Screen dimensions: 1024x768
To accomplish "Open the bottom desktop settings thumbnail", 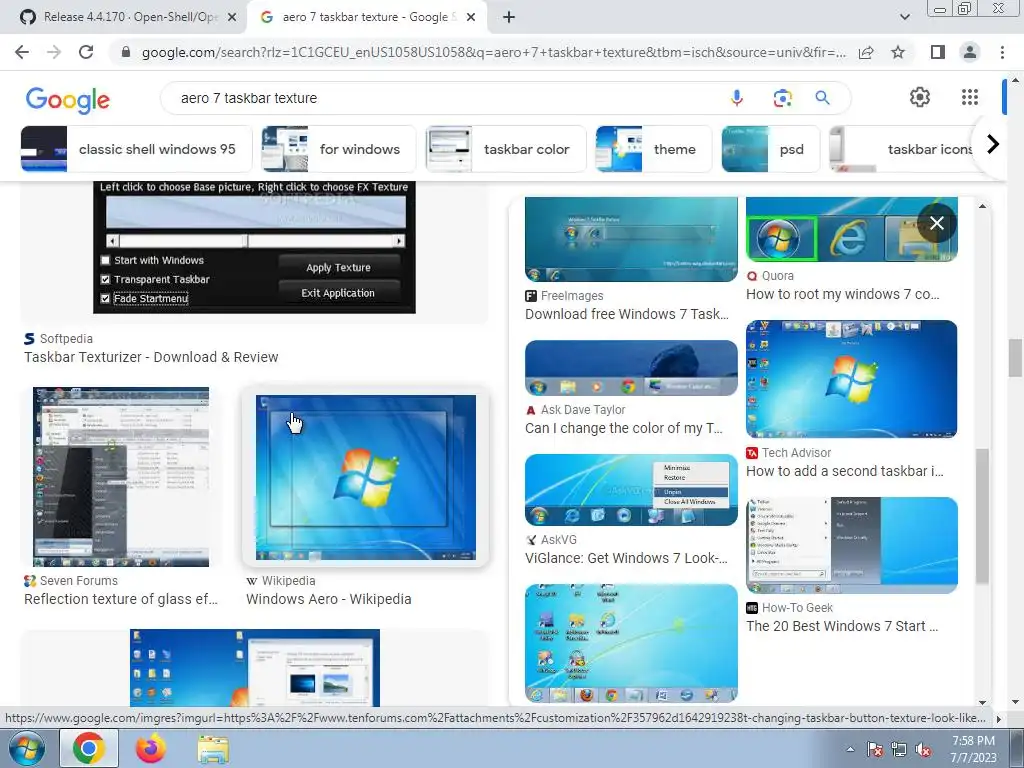I will point(255,667).
